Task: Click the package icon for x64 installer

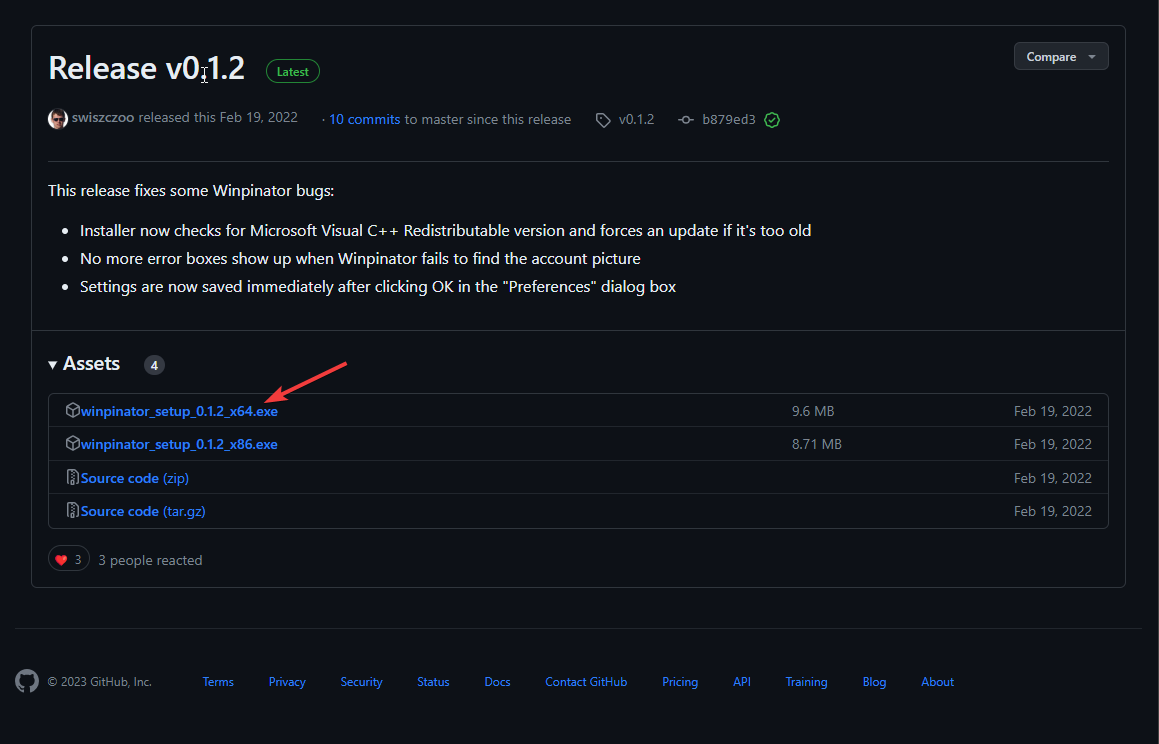Action: pos(72,410)
